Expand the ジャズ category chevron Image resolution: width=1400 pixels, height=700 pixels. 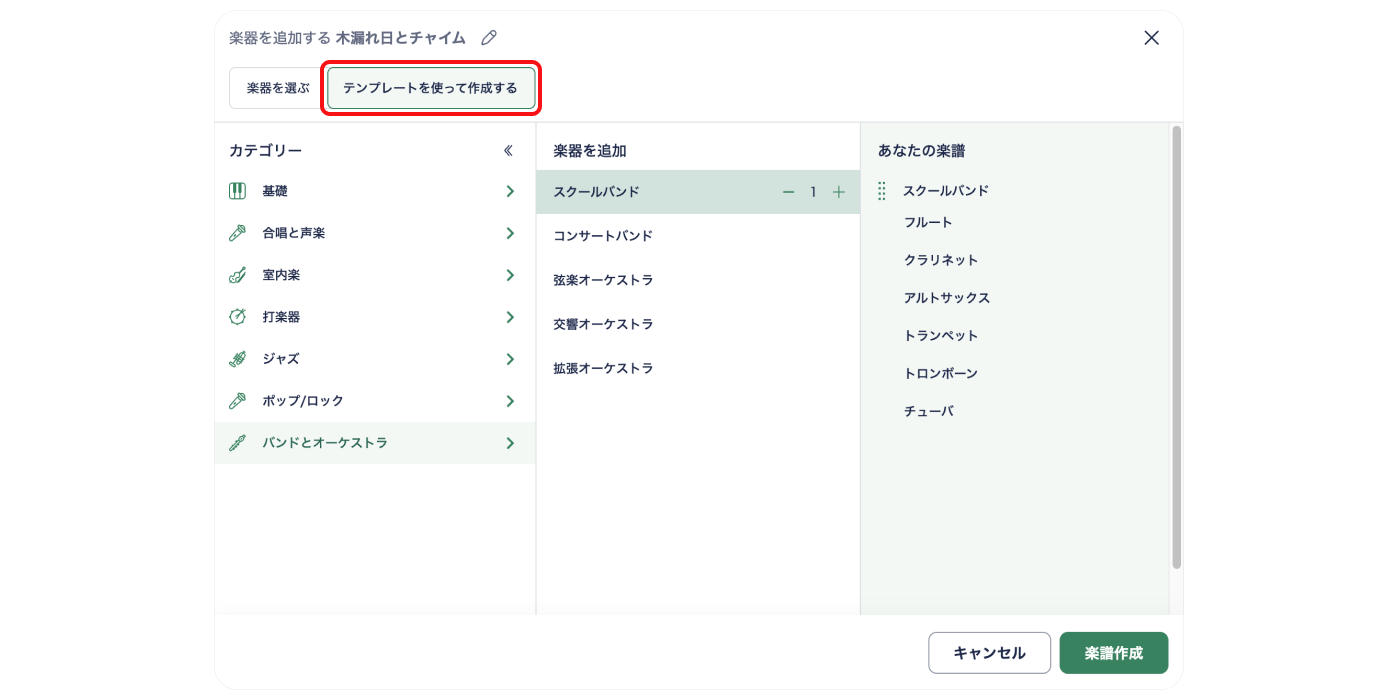pyautogui.click(x=510, y=359)
